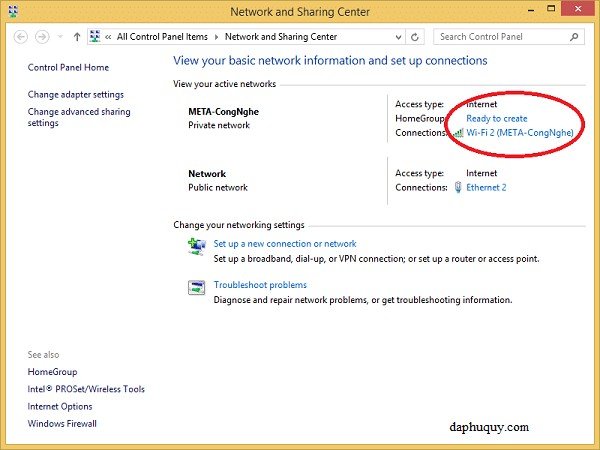The width and height of the screenshot is (600, 450).
Task: Click HomeGroup Ready to create link
Action: pyautogui.click(x=497, y=119)
